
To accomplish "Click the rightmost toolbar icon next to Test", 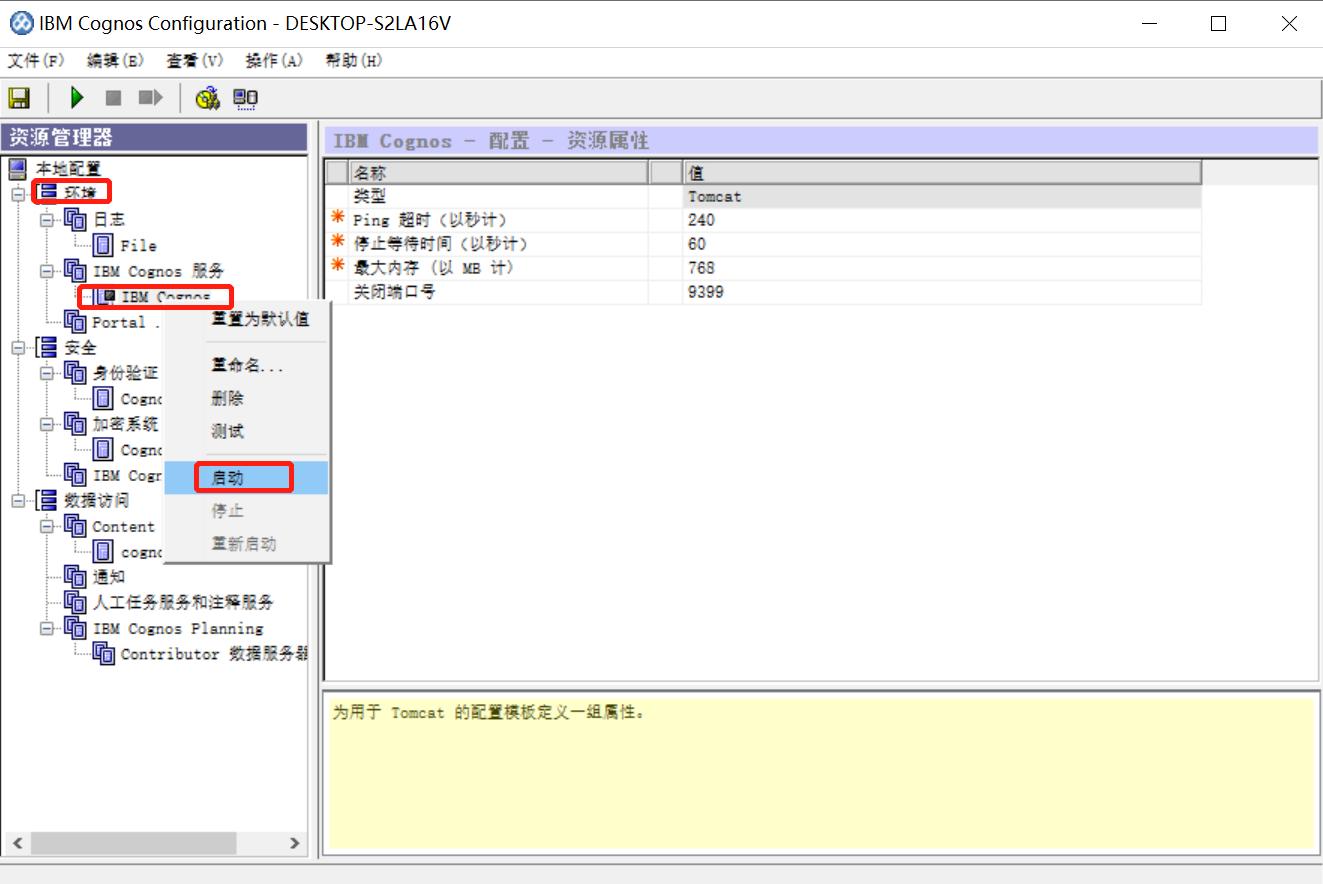I will [245, 98].
